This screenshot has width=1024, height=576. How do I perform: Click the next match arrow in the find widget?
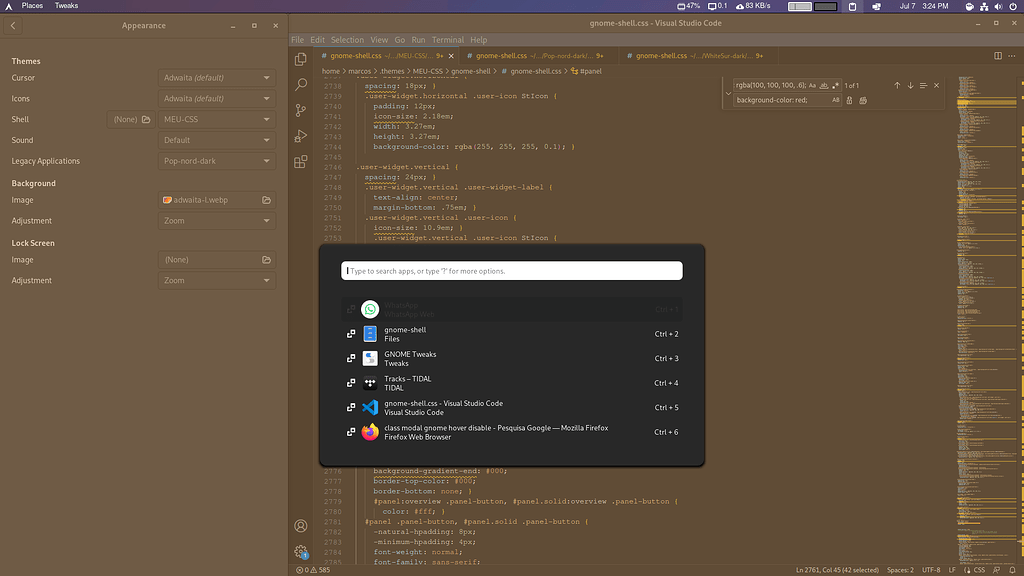tap(910, 85)
